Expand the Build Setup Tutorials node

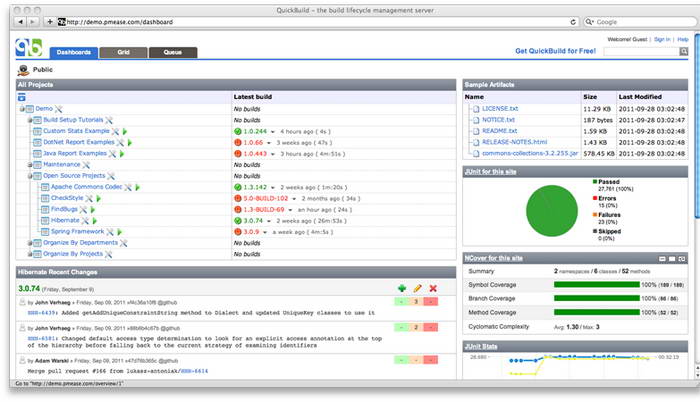tap(30, 120)
